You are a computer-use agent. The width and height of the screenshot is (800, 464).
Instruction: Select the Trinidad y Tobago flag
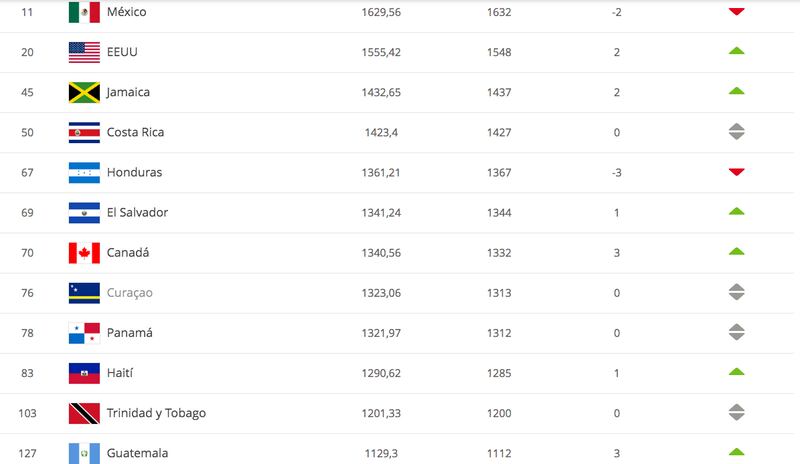84,413
